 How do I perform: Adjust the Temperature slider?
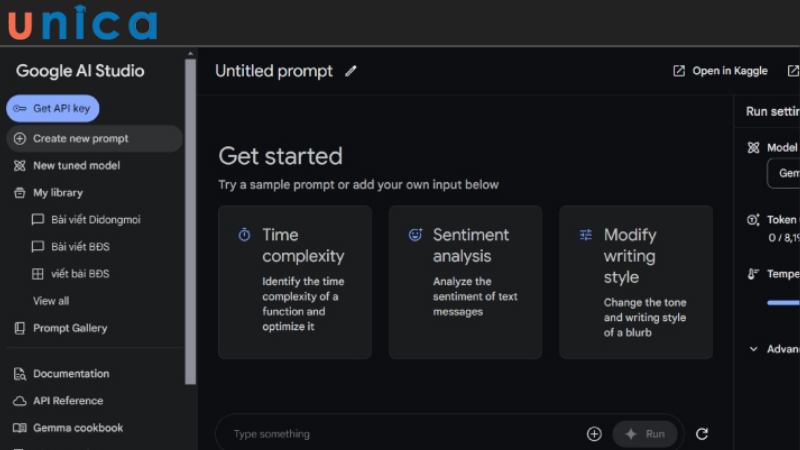(x=783, y=301)
